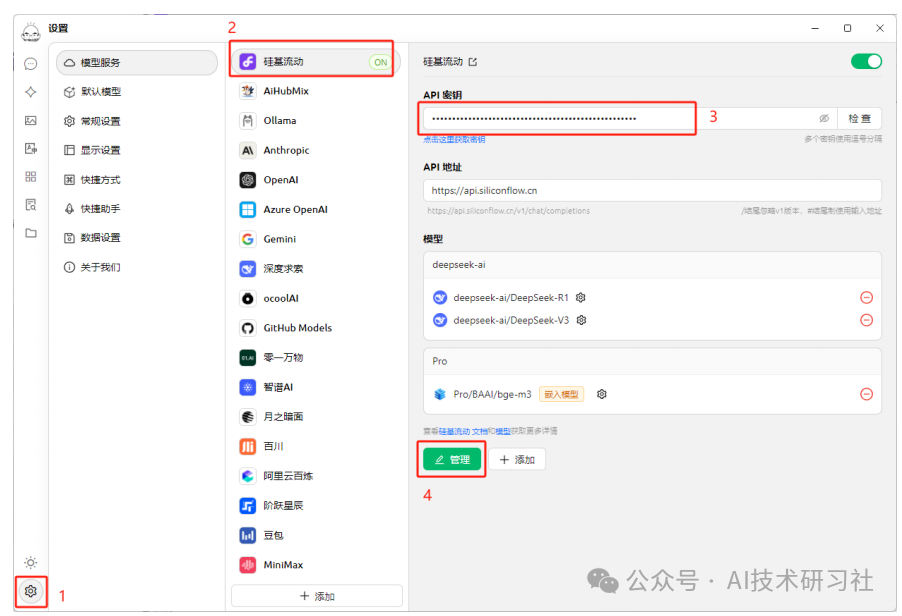Open 模型 link in help text
Viewport: 902px width, 616px height.
[503, 431]
